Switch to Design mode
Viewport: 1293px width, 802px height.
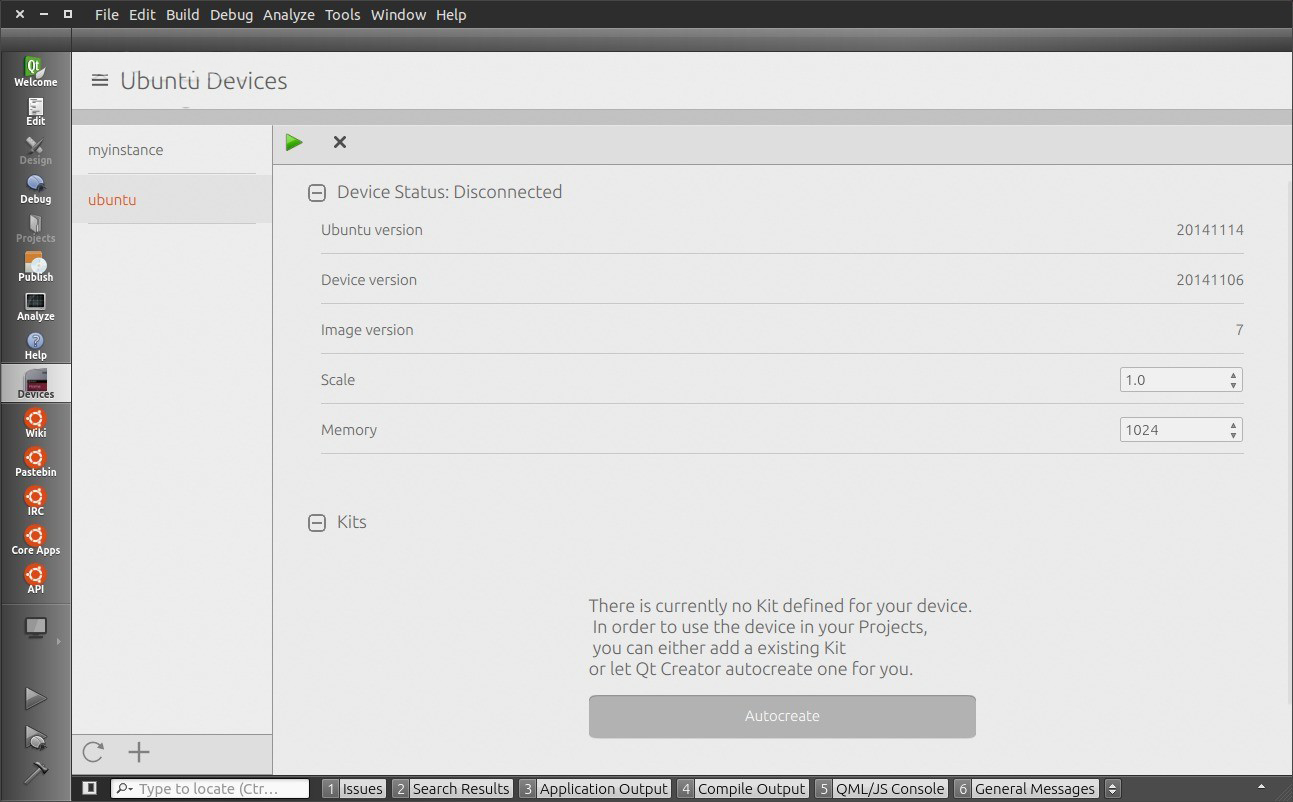tap(35, 149)
